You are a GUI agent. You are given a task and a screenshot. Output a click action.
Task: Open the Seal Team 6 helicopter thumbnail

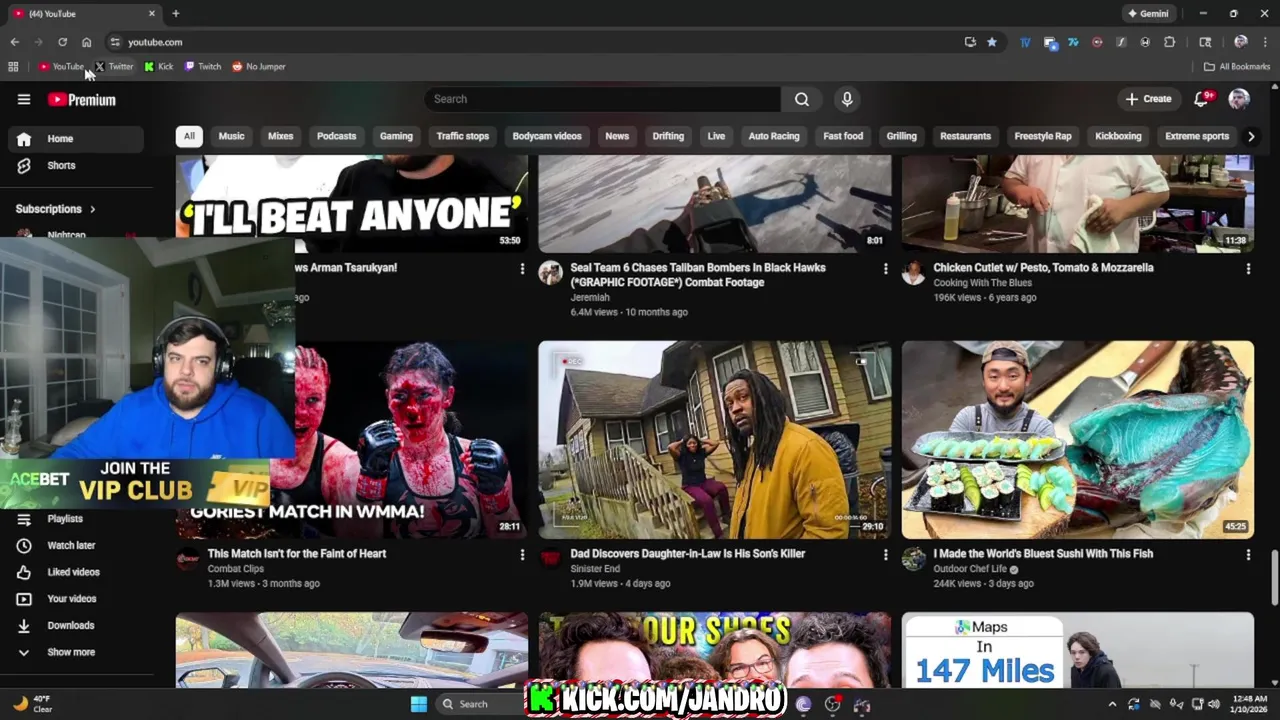coord(715,203)
